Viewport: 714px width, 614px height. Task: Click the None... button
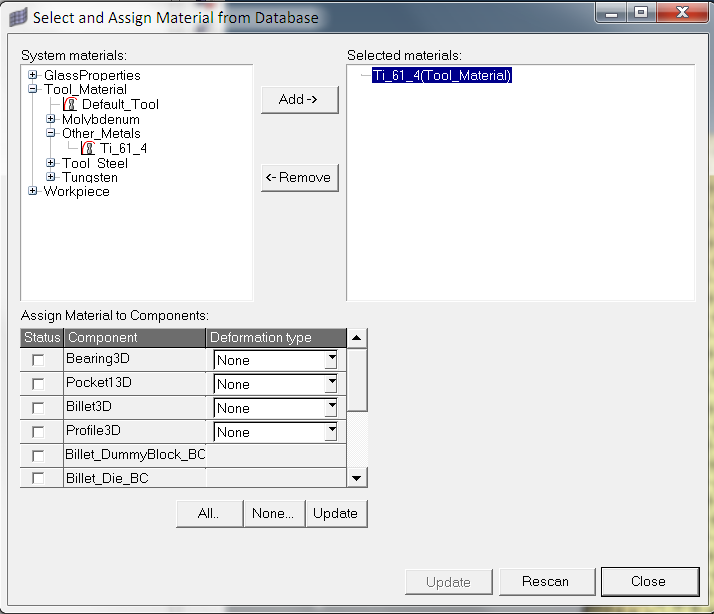(x=274, y=514)
